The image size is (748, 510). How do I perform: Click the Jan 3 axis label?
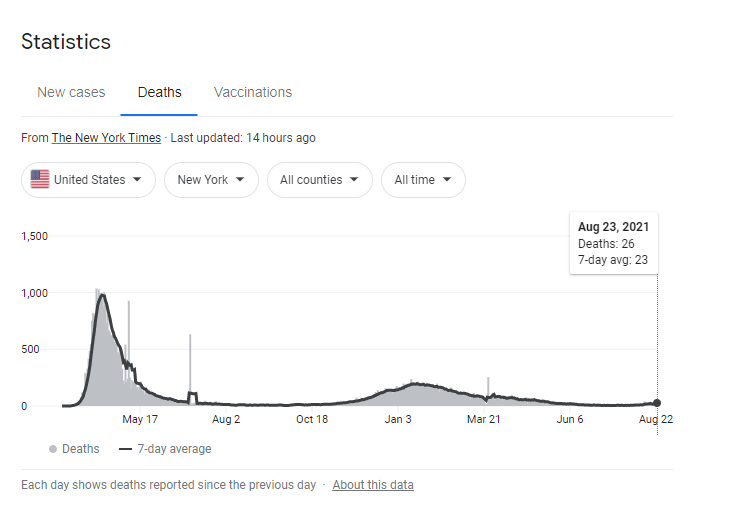398,419
